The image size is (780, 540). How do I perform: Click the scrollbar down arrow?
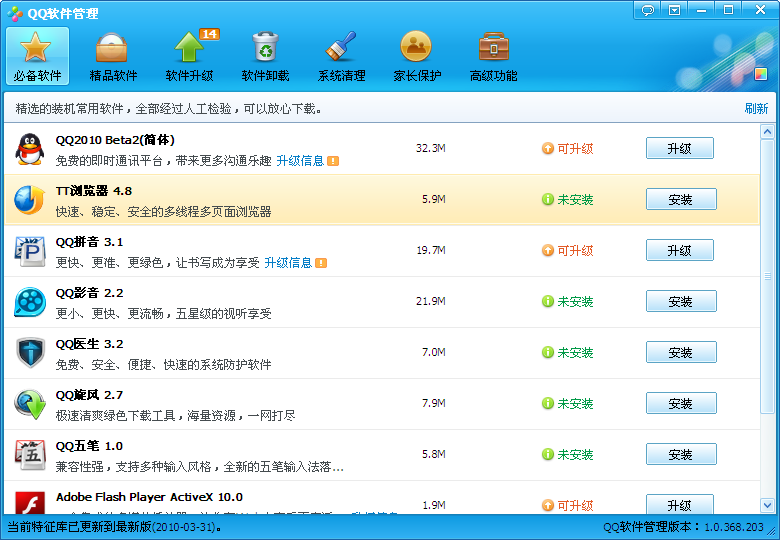(767, 506)
